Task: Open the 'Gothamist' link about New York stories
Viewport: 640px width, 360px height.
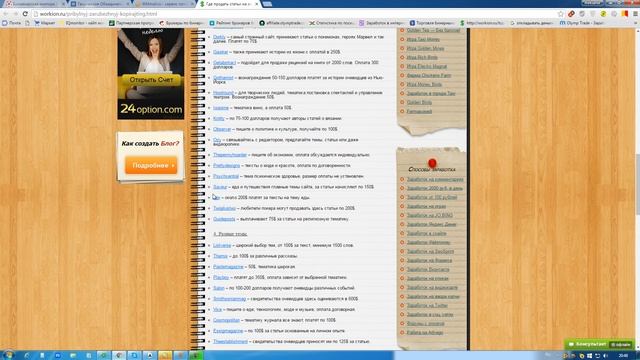Action: (223, 78)
